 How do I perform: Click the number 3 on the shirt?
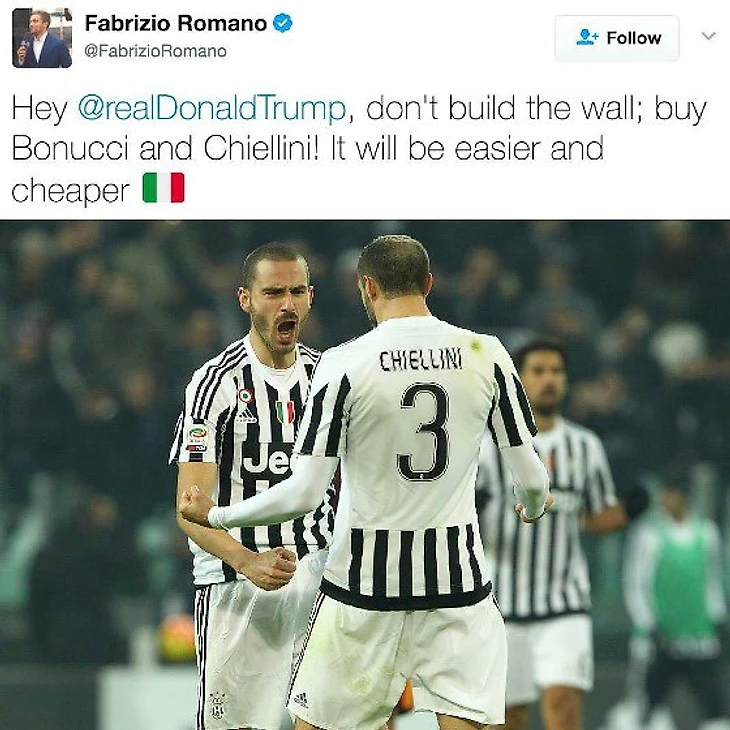424,432
